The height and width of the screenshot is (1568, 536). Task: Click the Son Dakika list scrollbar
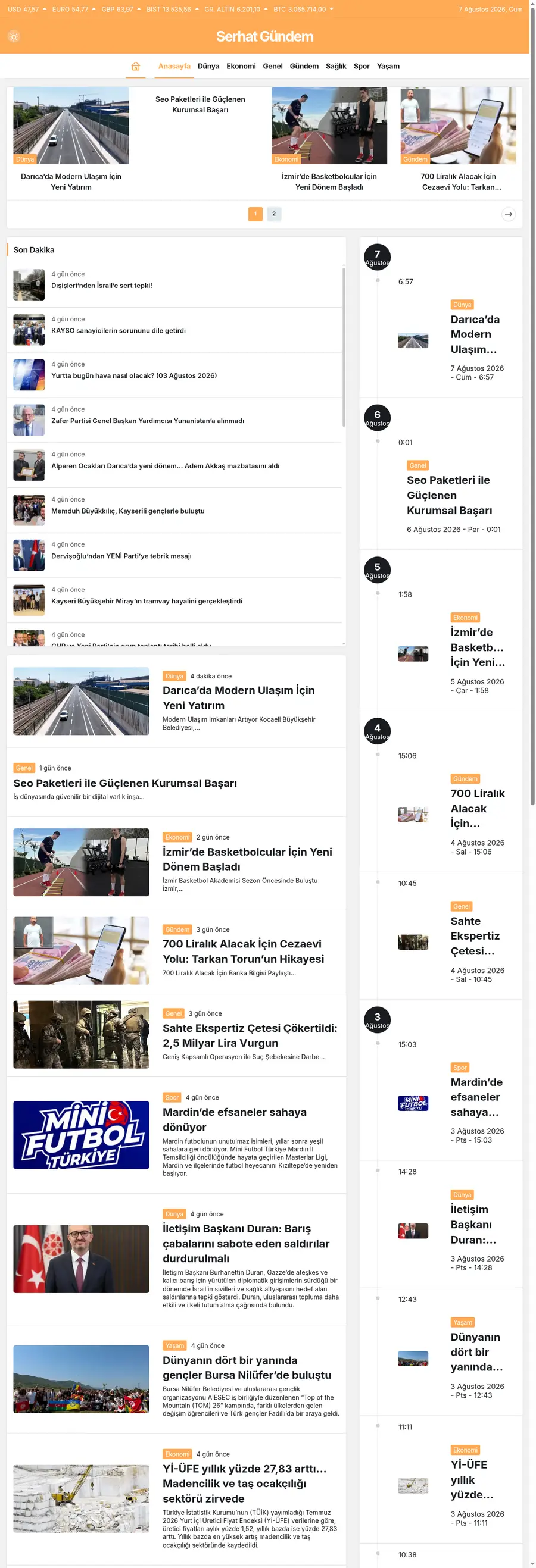coord(344,346)
